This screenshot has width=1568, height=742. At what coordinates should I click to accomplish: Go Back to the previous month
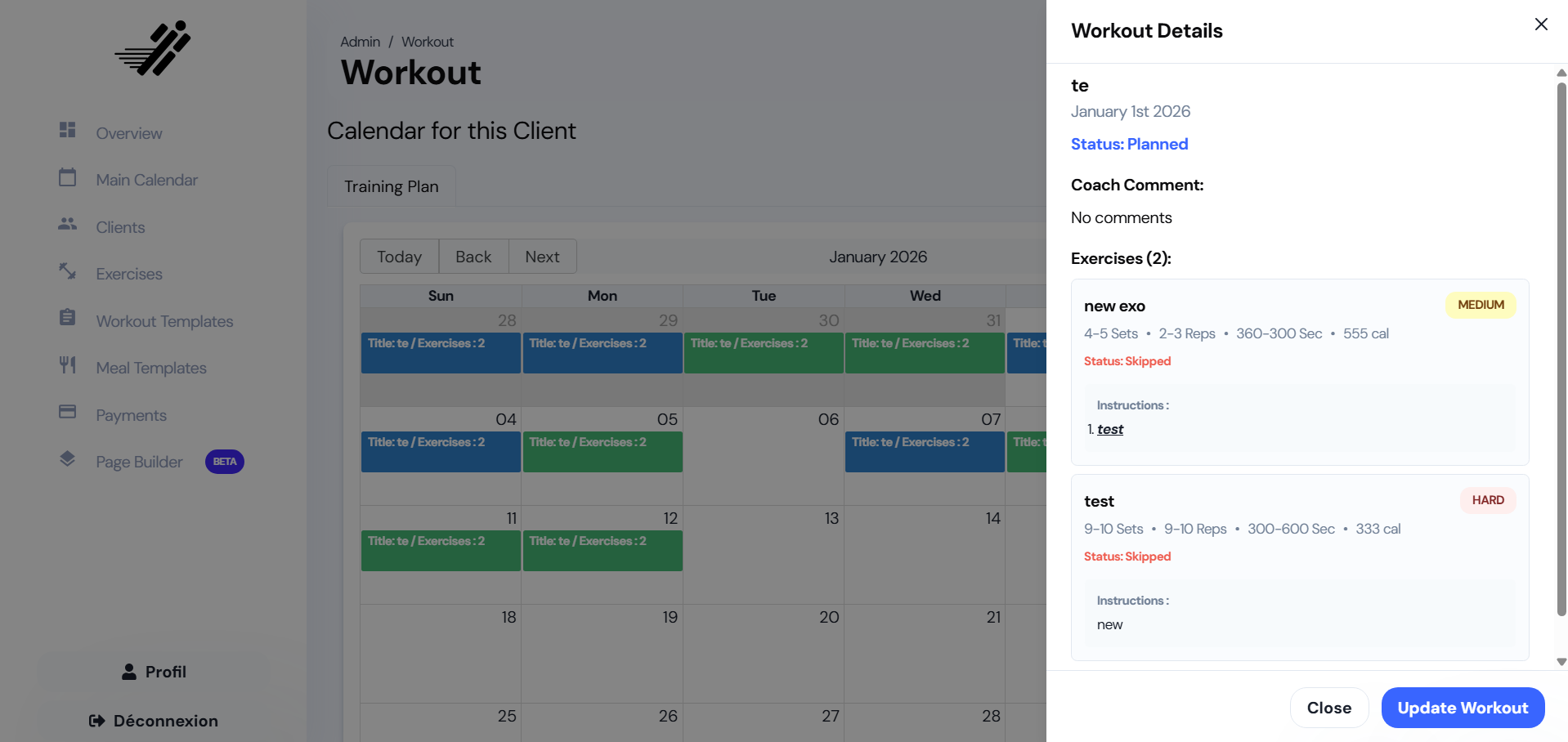[473, 257]
